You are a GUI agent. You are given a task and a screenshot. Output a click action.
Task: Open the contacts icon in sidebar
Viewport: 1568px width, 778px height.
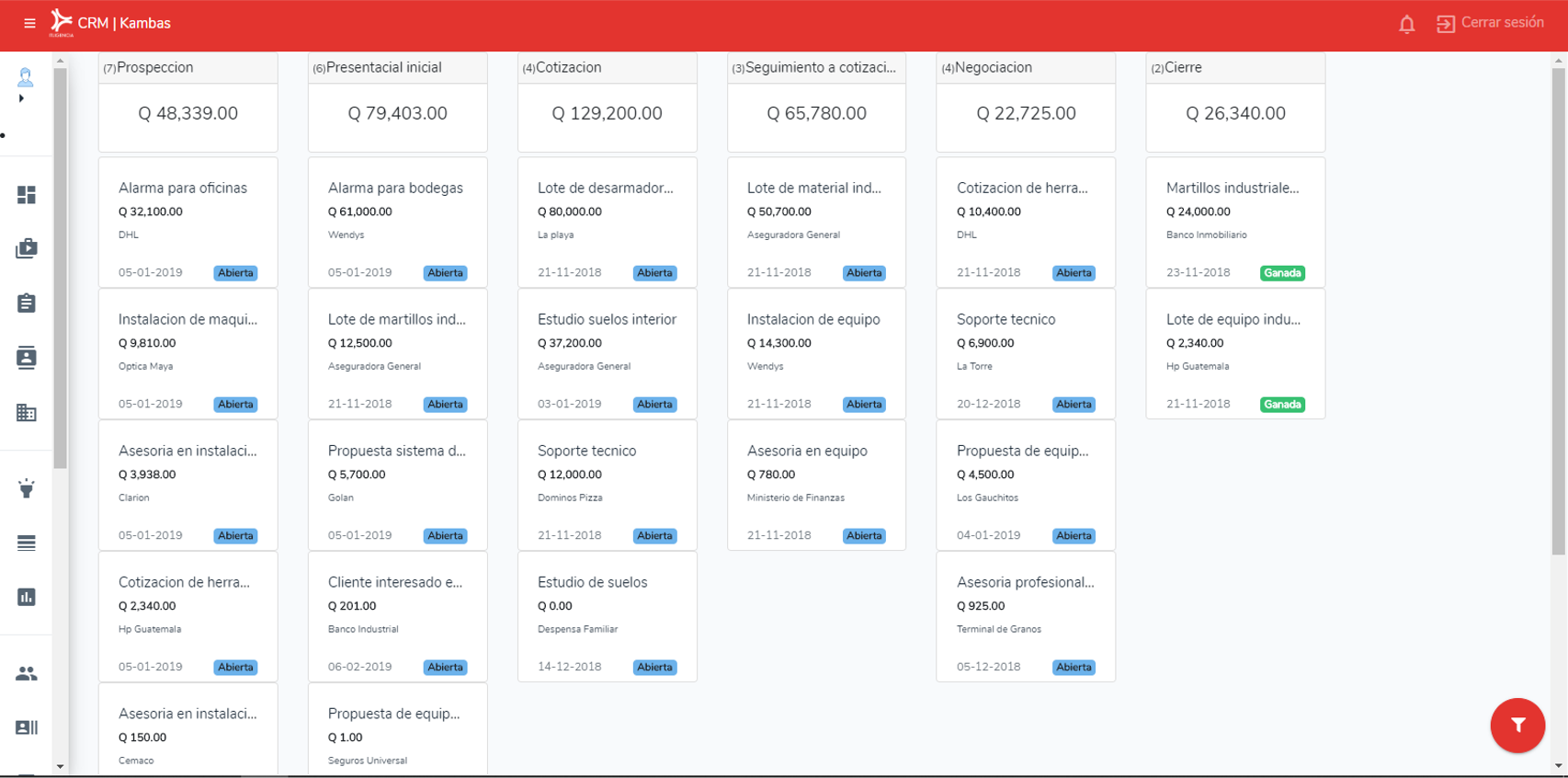click(x=27, y=358)
